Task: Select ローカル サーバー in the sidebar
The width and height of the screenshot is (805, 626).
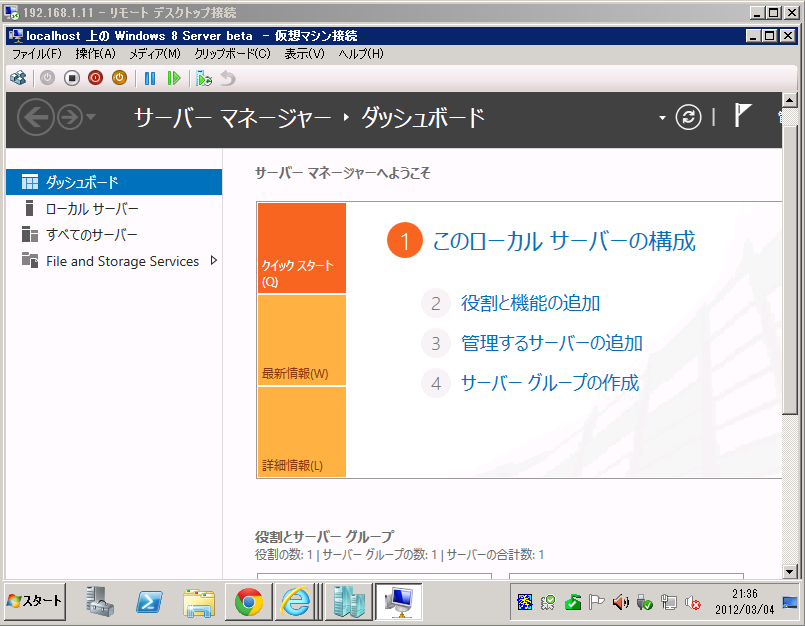Action: coord(92,209)
